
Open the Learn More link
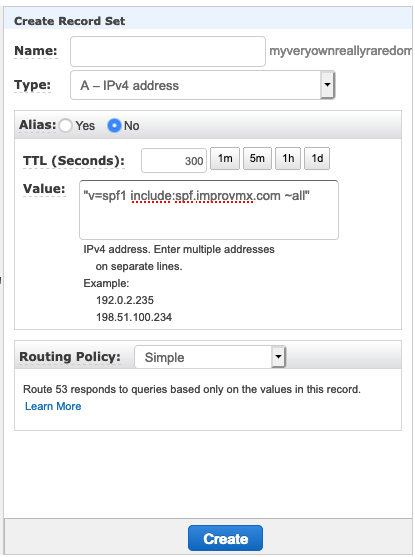coord(53,406)
